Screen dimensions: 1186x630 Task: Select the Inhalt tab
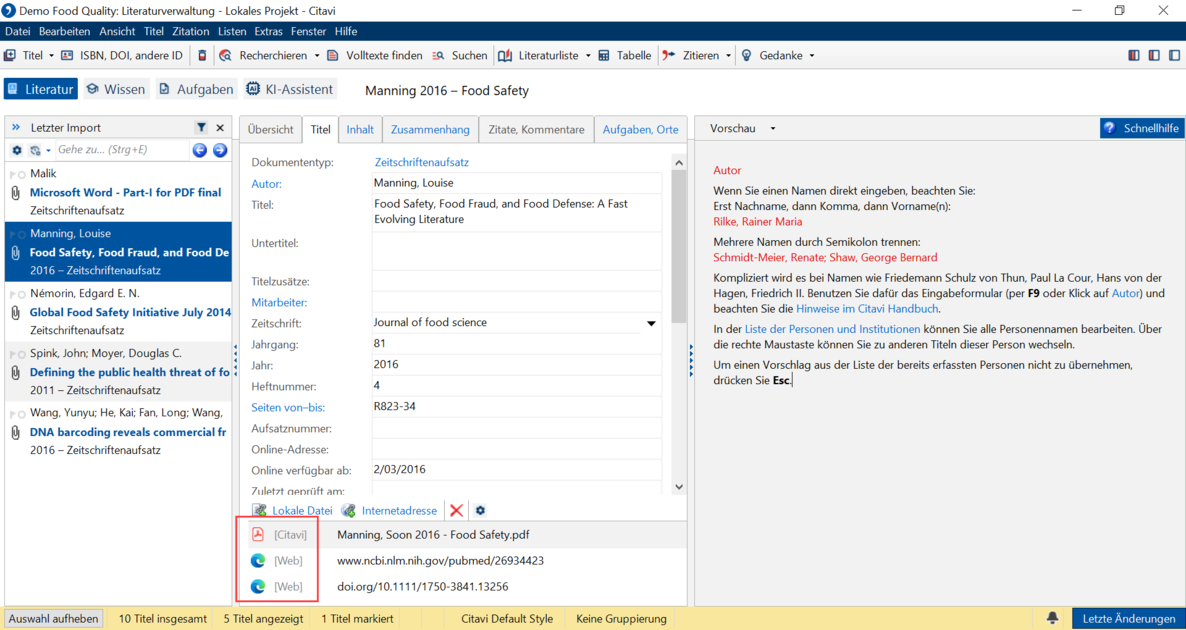coord(360,129)
